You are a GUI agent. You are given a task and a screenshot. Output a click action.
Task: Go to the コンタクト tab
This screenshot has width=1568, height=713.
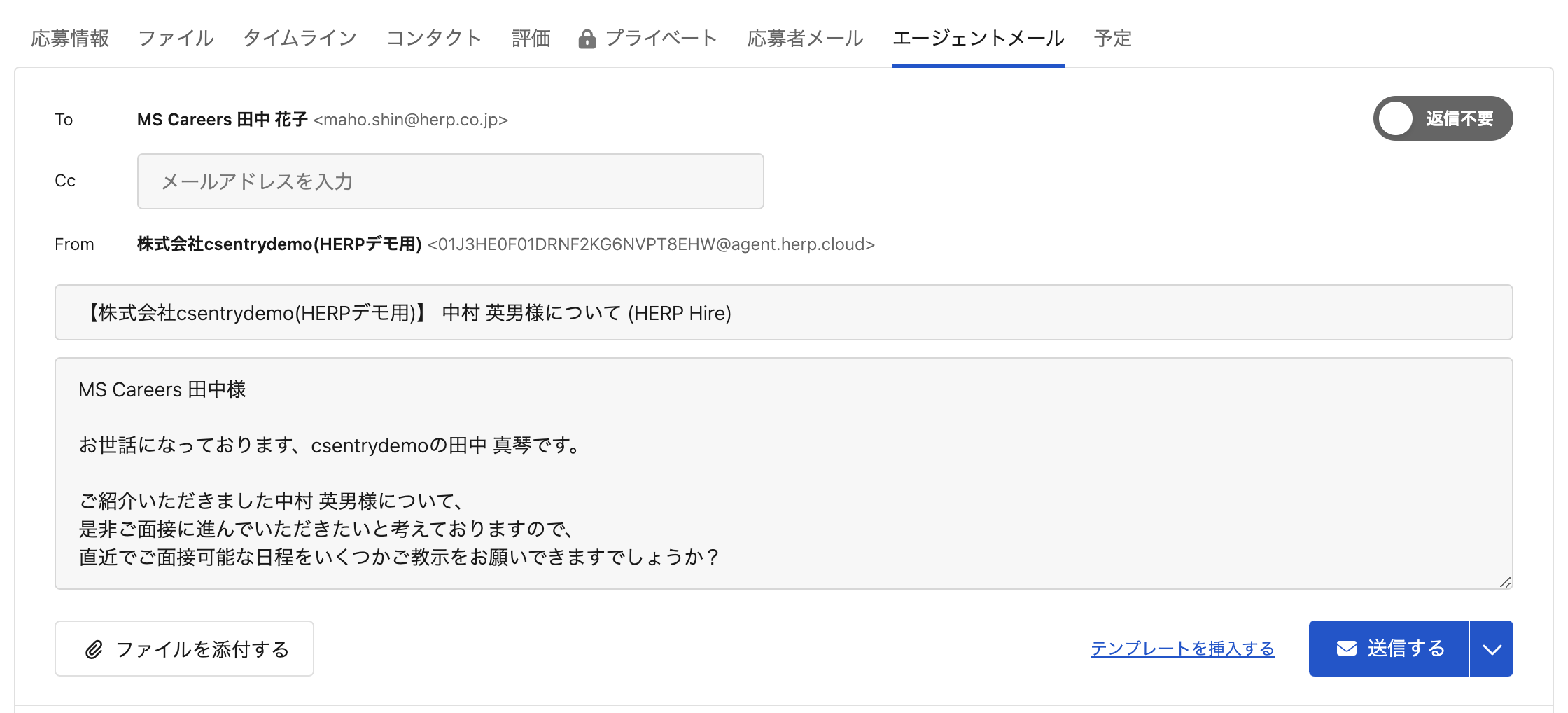click(x=434, y=38)
